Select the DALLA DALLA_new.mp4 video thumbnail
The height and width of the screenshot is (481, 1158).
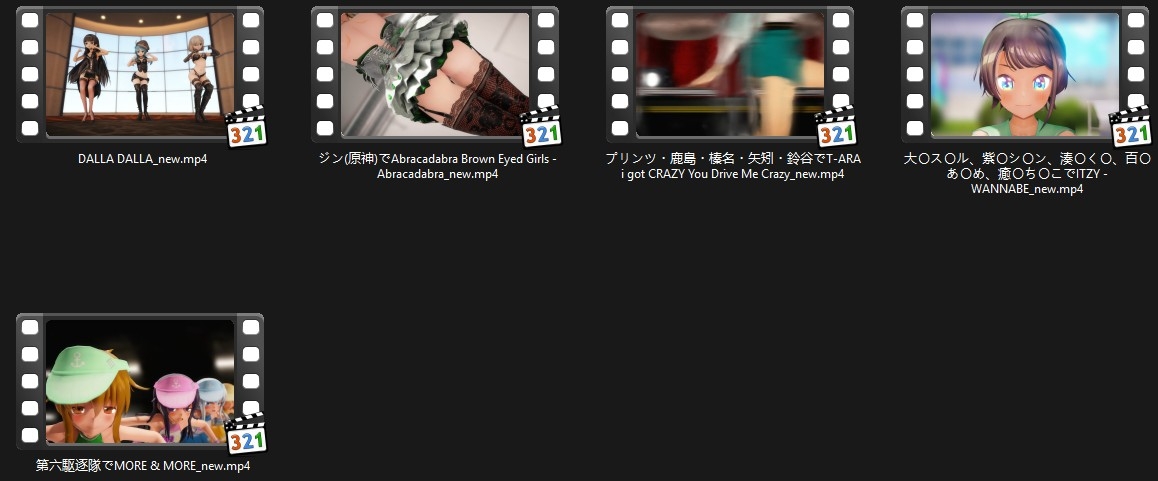140,75
